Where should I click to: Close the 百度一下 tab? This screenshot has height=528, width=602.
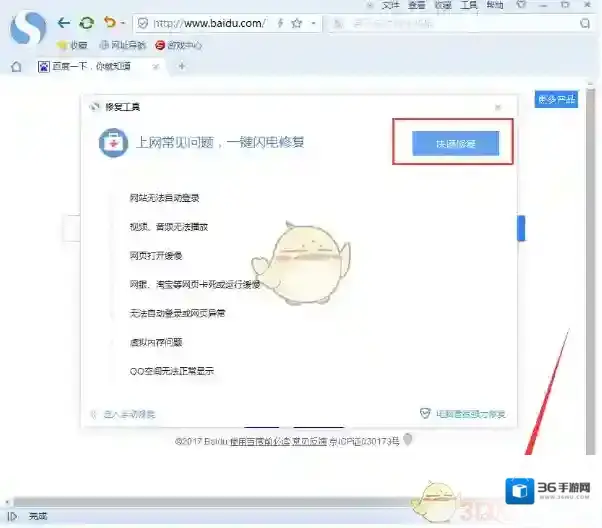pyautogui.click(x=155, y=67)
